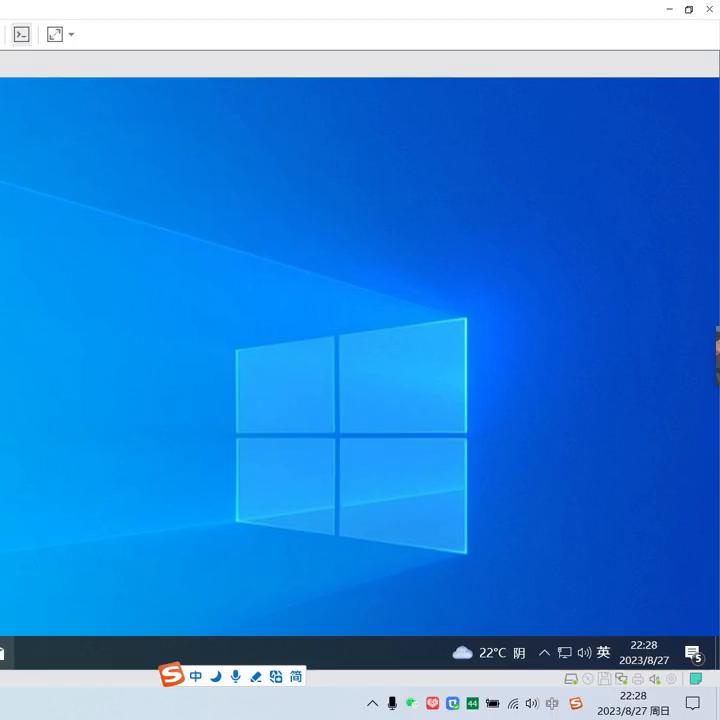Restore down the VMware window
The height and width of the screenshot is (720, 720).
689,9
